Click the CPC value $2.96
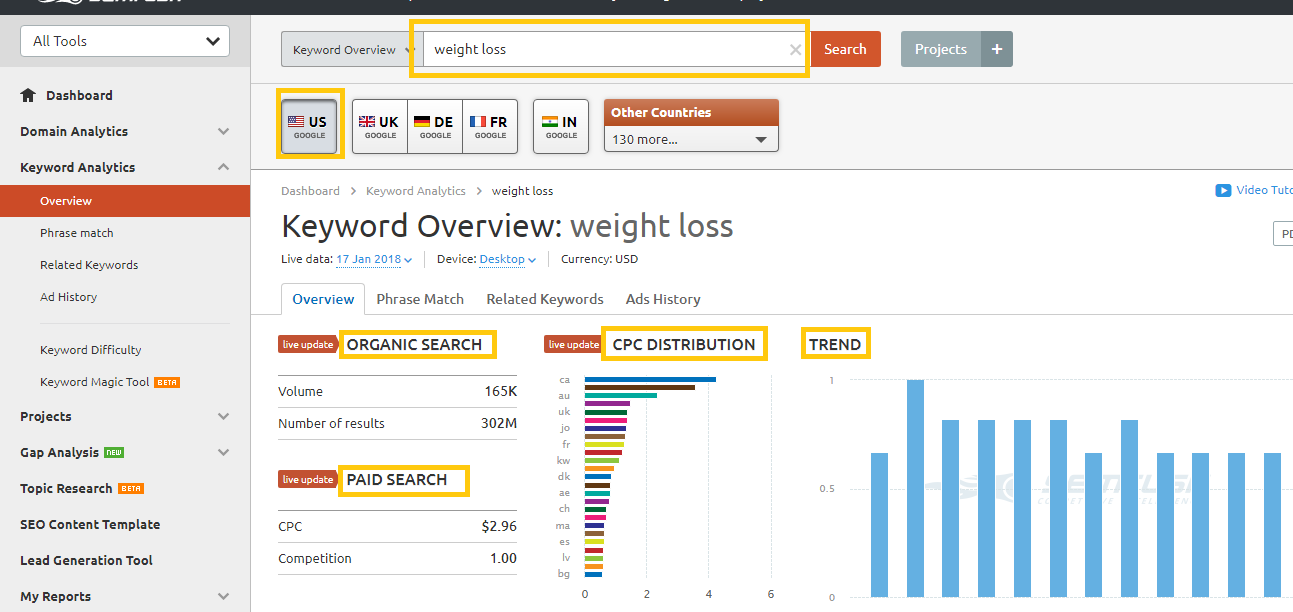Screen dimensions: 1293x612 tap(499, 526)
